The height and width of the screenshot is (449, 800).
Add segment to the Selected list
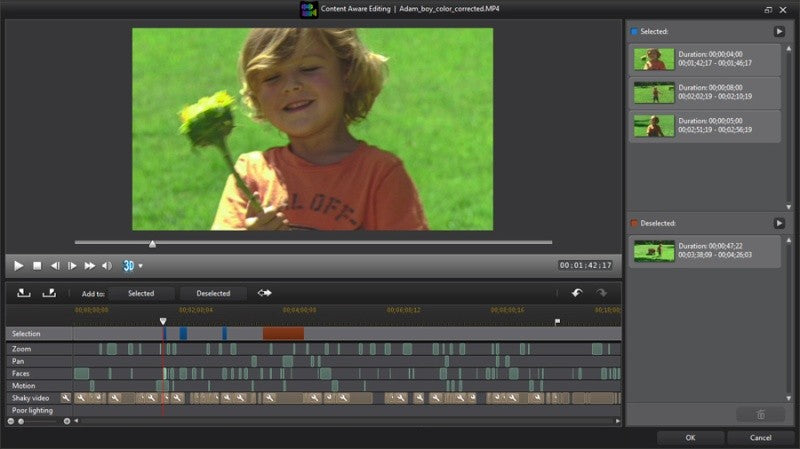tap(141, 293)
